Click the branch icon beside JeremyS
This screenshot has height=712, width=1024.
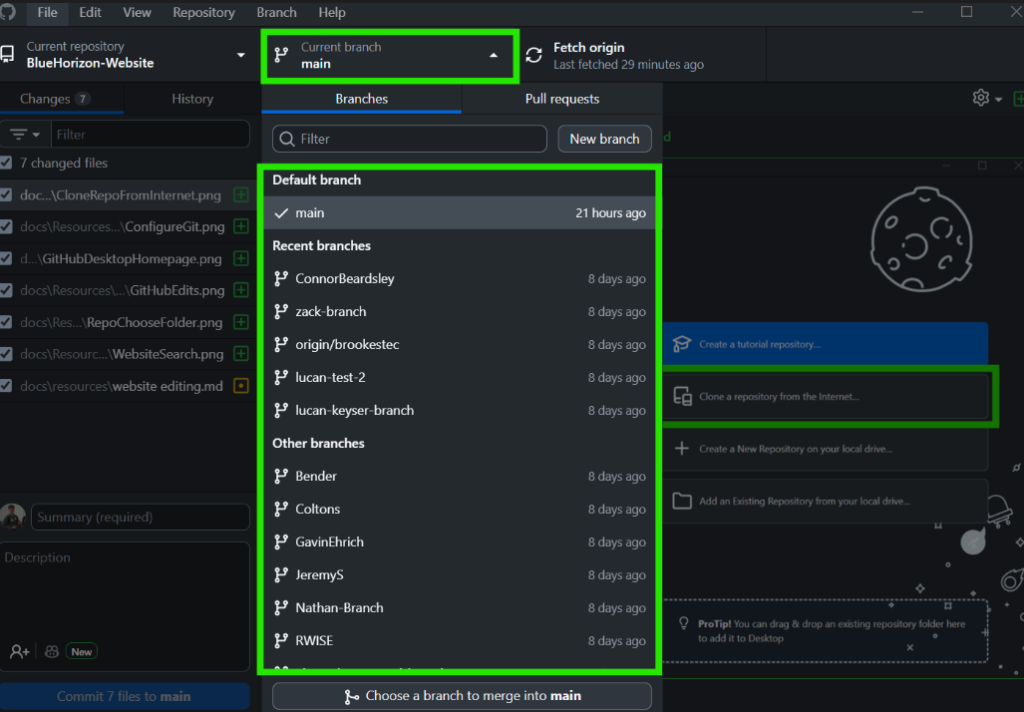click(x=281, y=575)
